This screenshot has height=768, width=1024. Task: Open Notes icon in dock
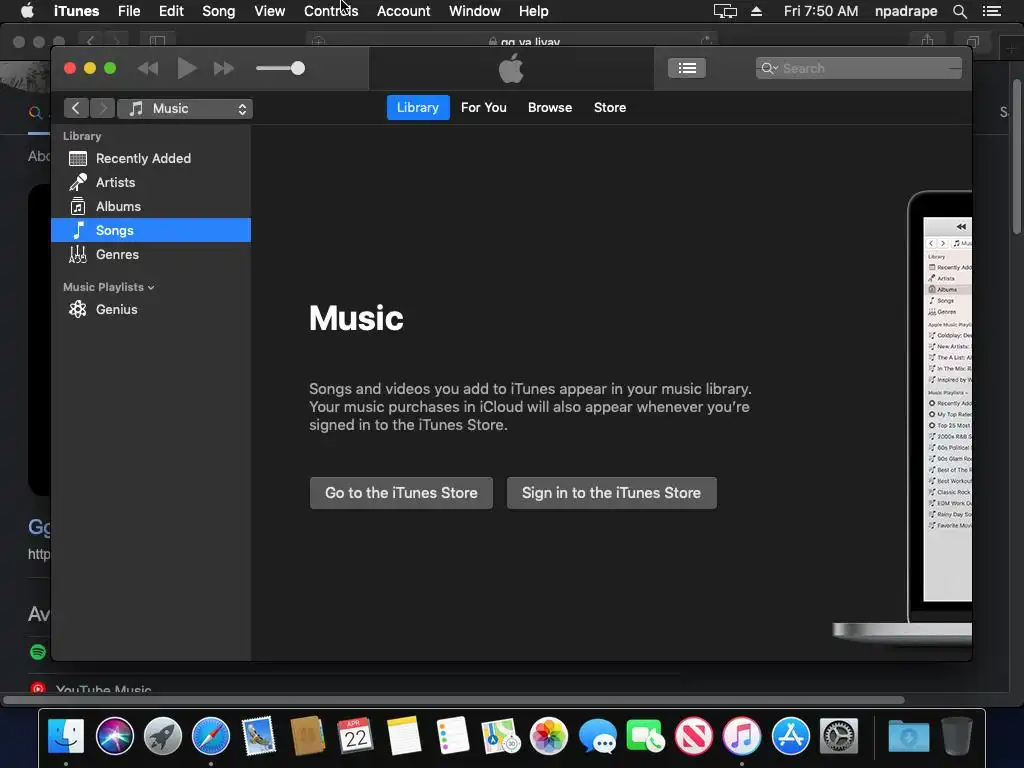coord(404,736)
